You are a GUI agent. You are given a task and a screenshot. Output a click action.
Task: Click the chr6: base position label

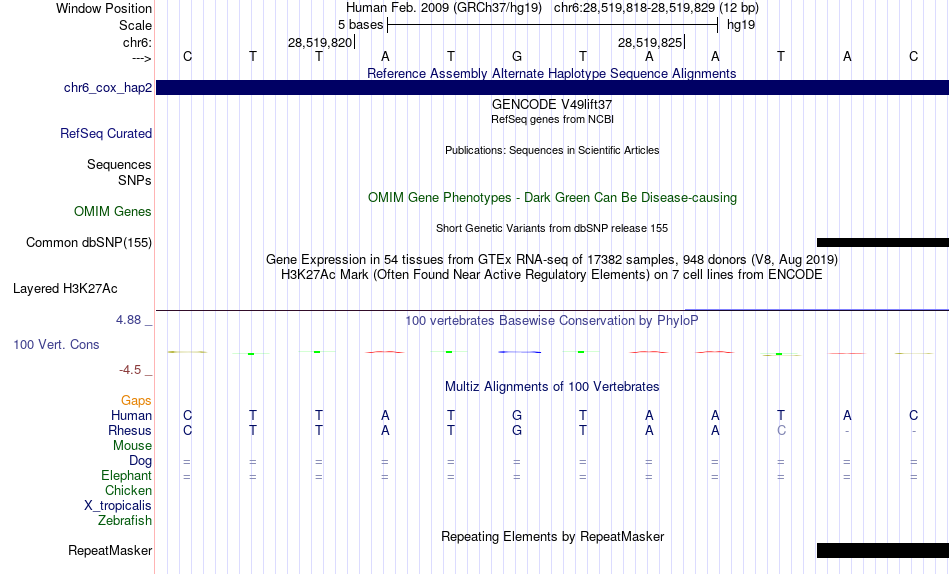(138, 42)
